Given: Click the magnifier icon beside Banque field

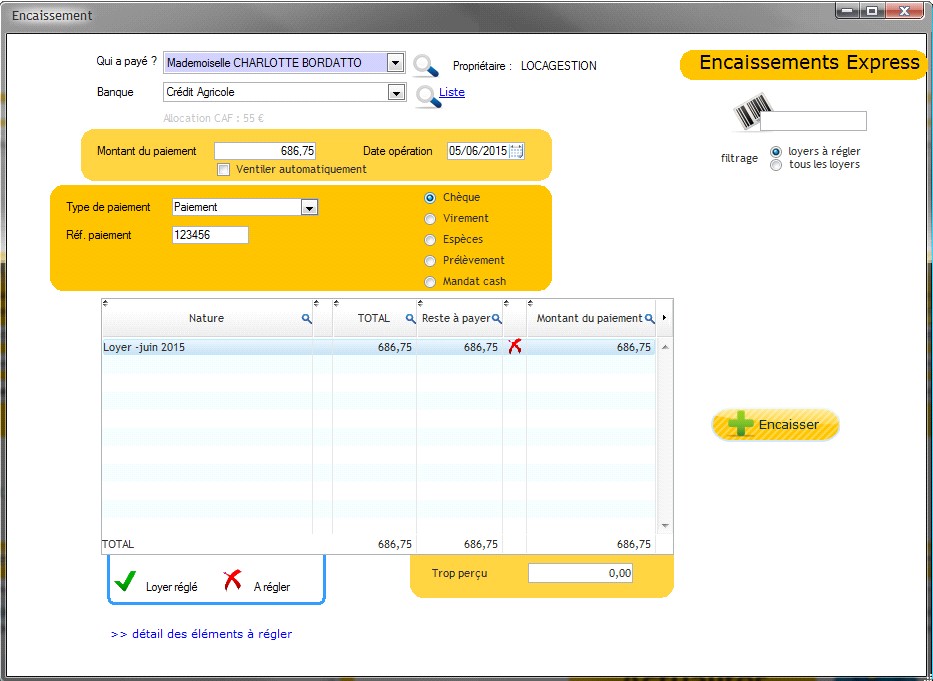Looking at the screenshot, I should tap(428, 96).
